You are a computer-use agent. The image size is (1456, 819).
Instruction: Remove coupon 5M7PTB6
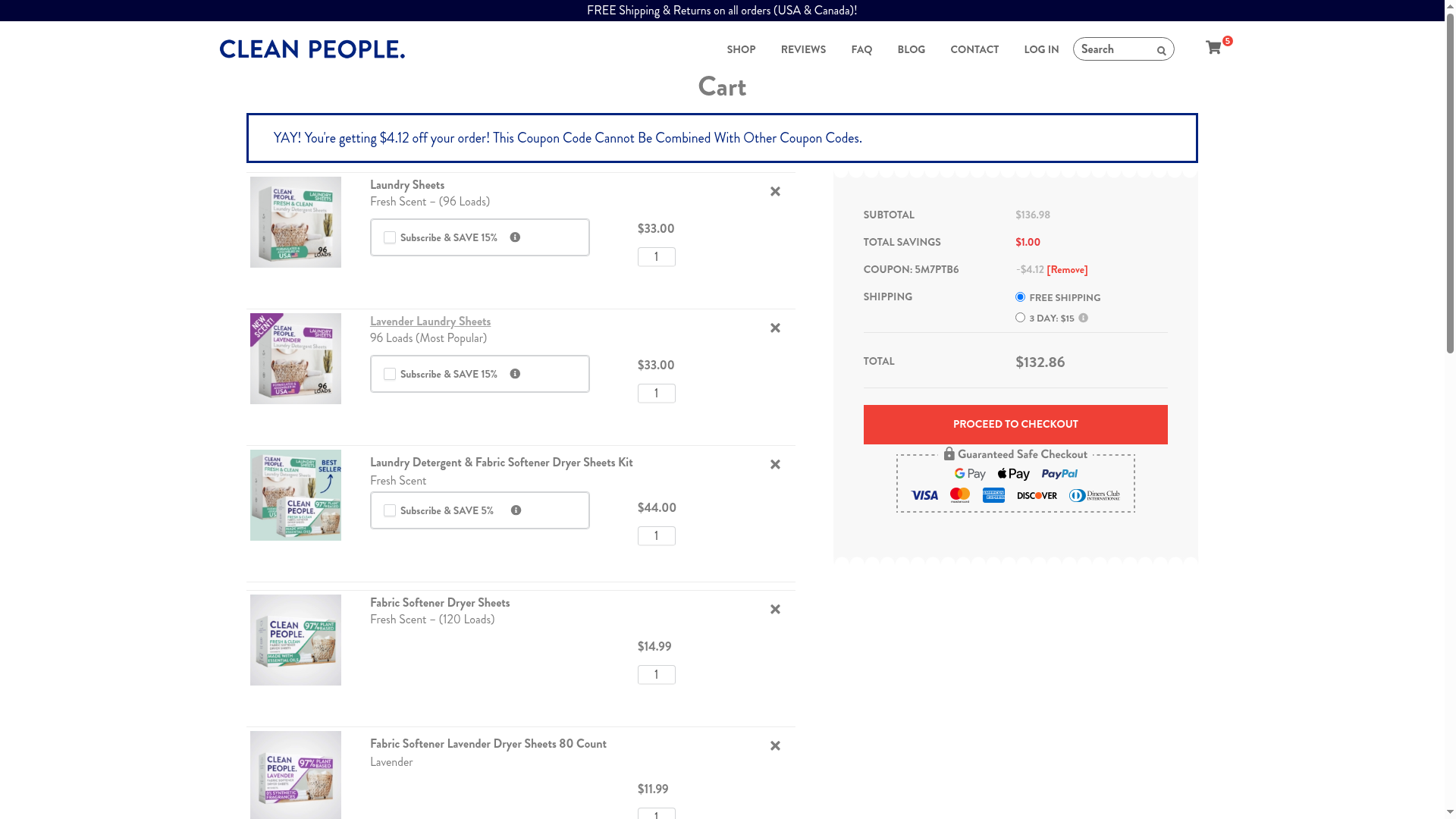(x=1067, y=270)
